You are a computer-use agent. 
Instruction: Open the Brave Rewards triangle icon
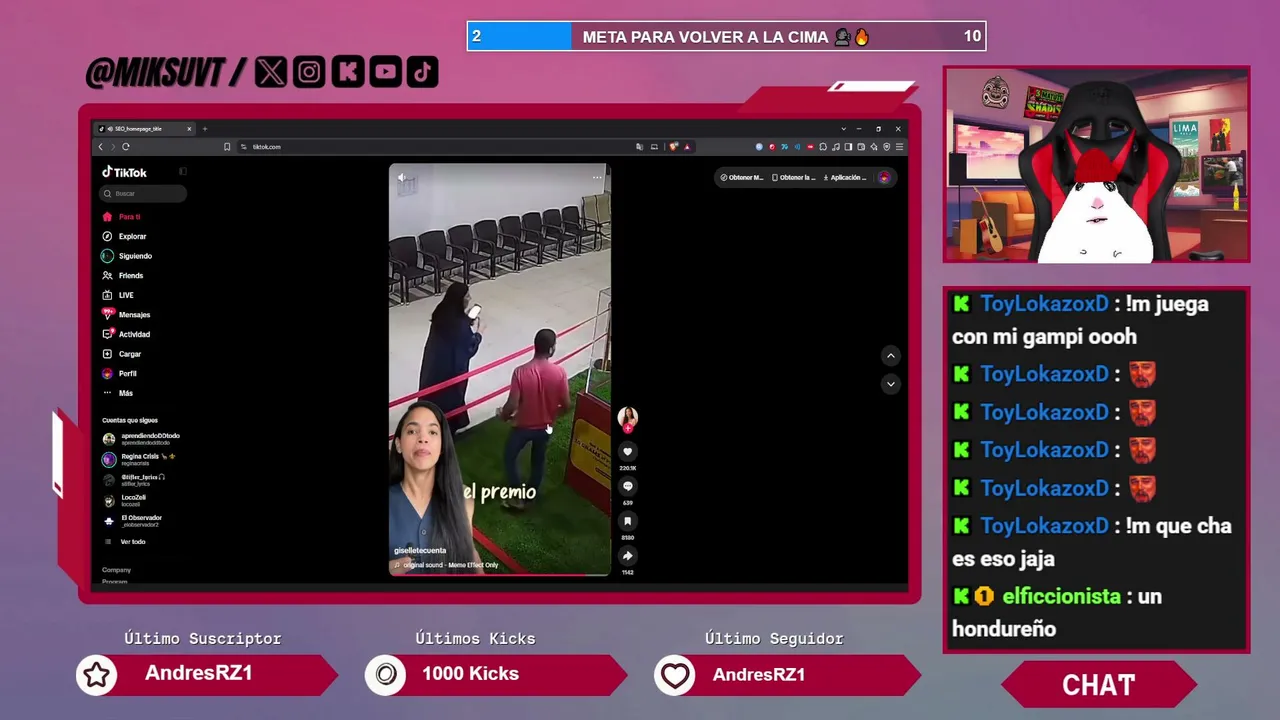point(687,147)
